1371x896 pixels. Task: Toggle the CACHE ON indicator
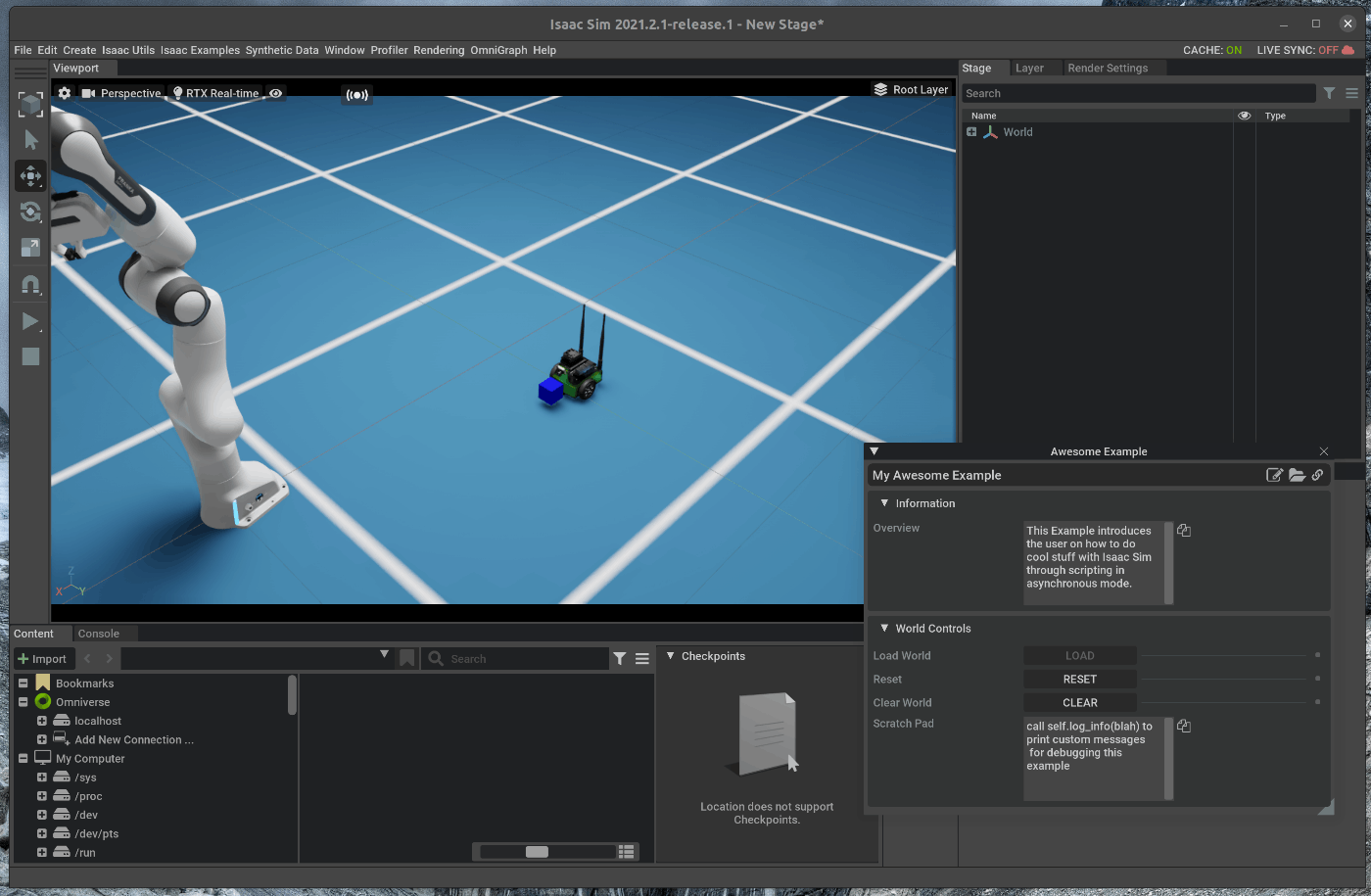pos(1212,50)
